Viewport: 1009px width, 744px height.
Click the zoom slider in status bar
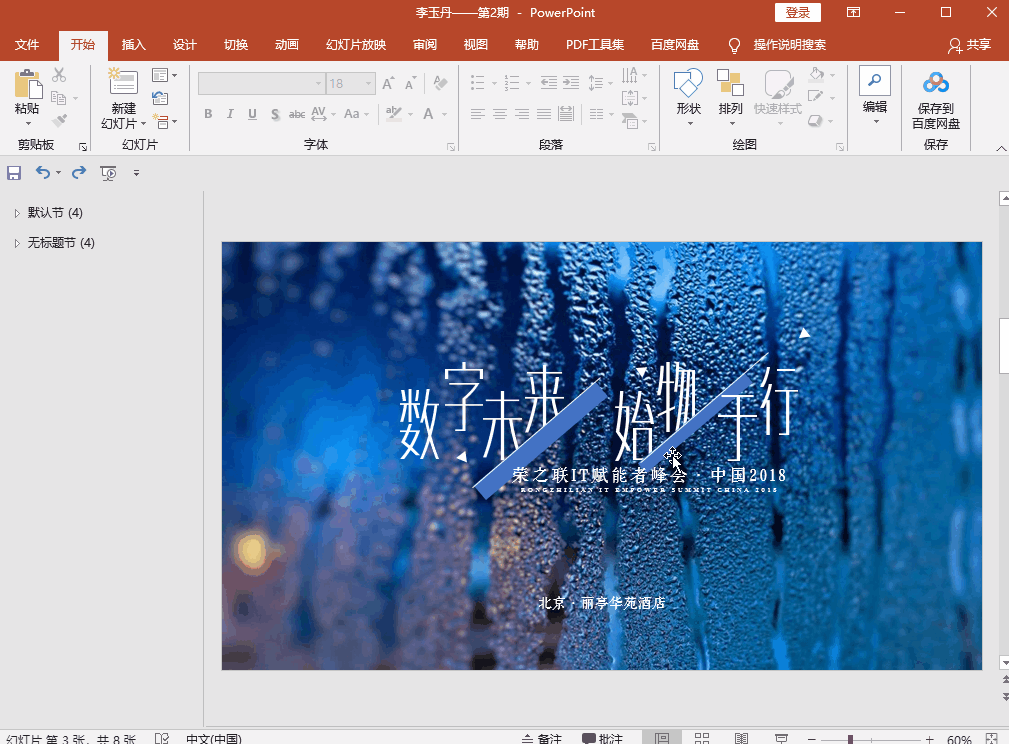pyautogui.click(x=851, y=739)
